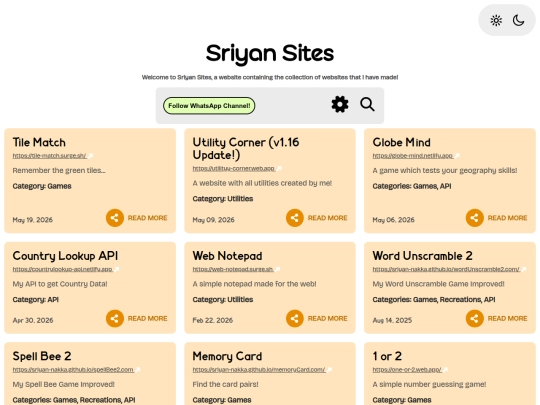Click 'A simple number guessing game!' text

tap(429, 384)
